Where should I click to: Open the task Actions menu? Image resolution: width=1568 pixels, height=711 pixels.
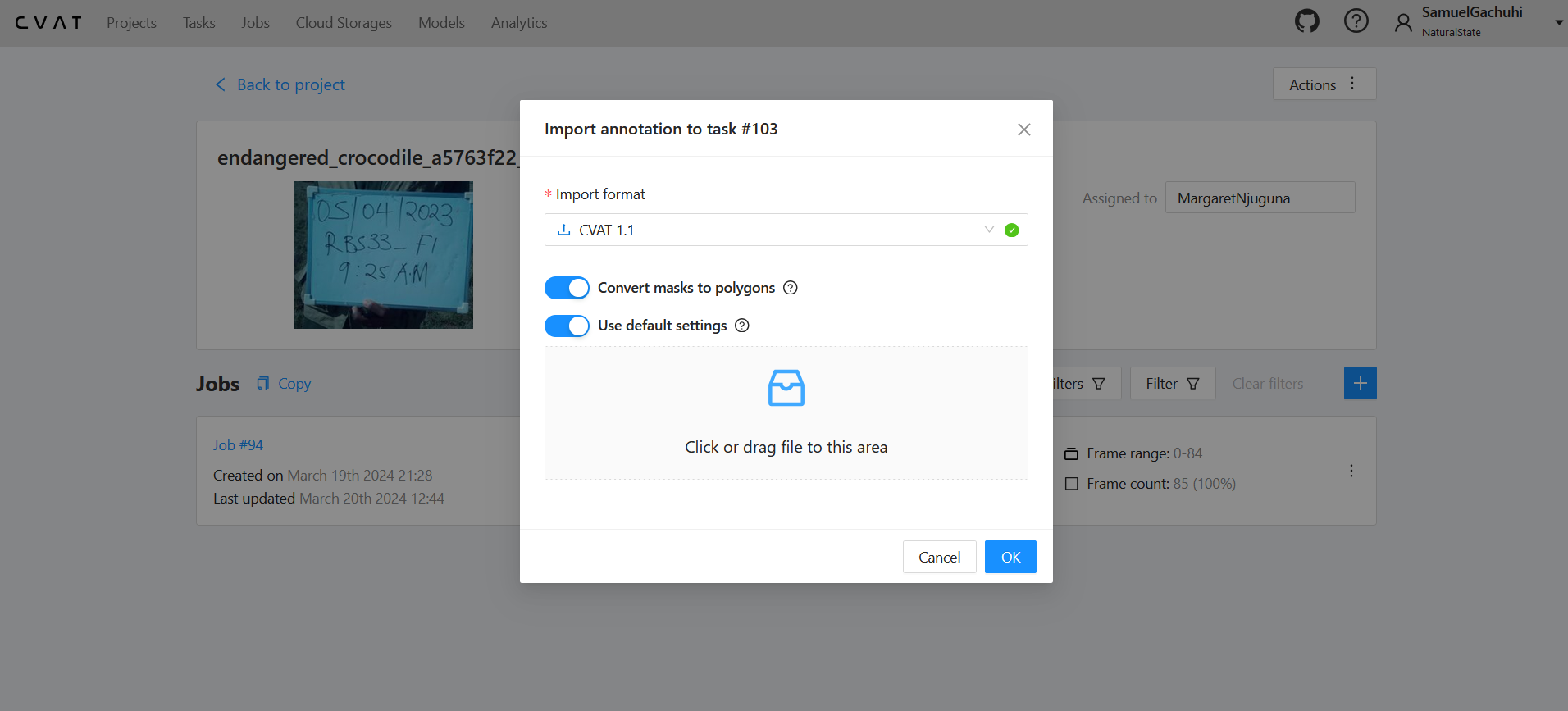click(1324, 84)
